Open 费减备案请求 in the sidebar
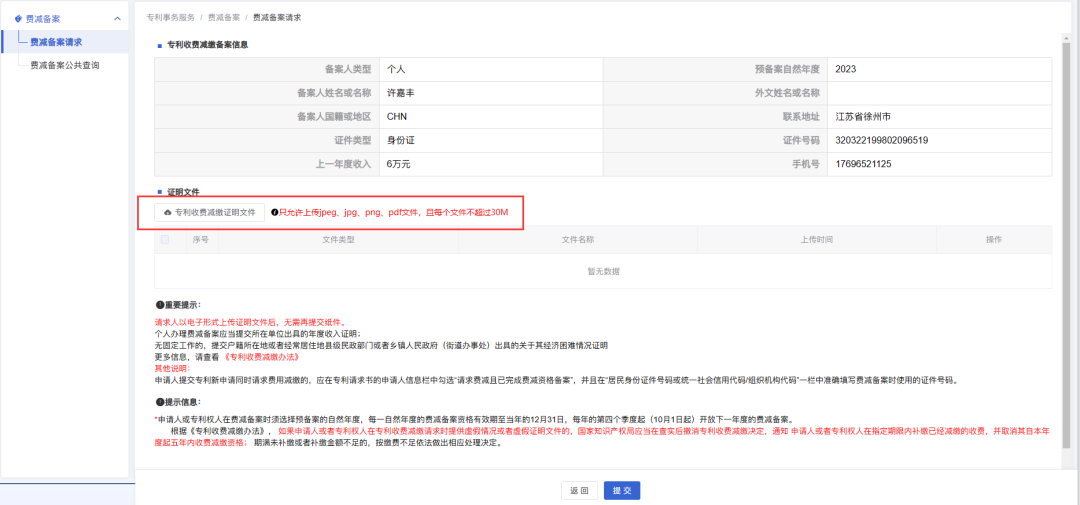Image resolution: width=1080 pixels, height=505 pixels. coord(56,42)
